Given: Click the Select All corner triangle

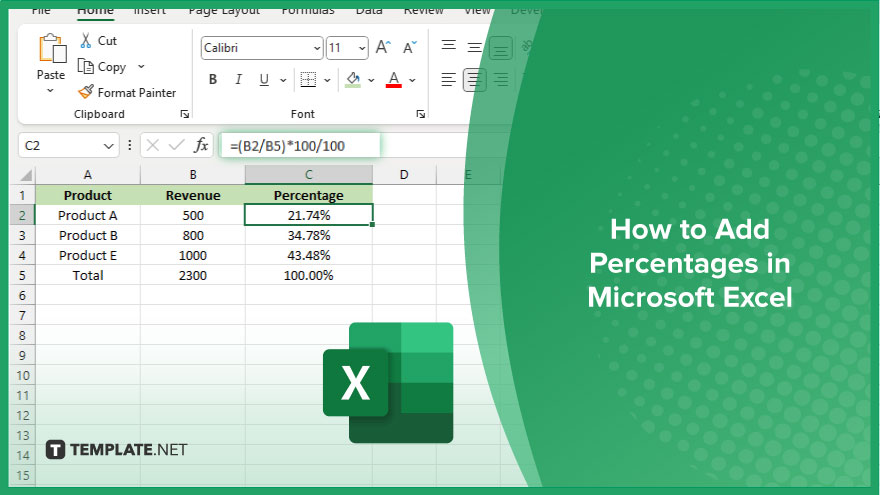Looking at the screenshot, I should click(x=25, y=175).
